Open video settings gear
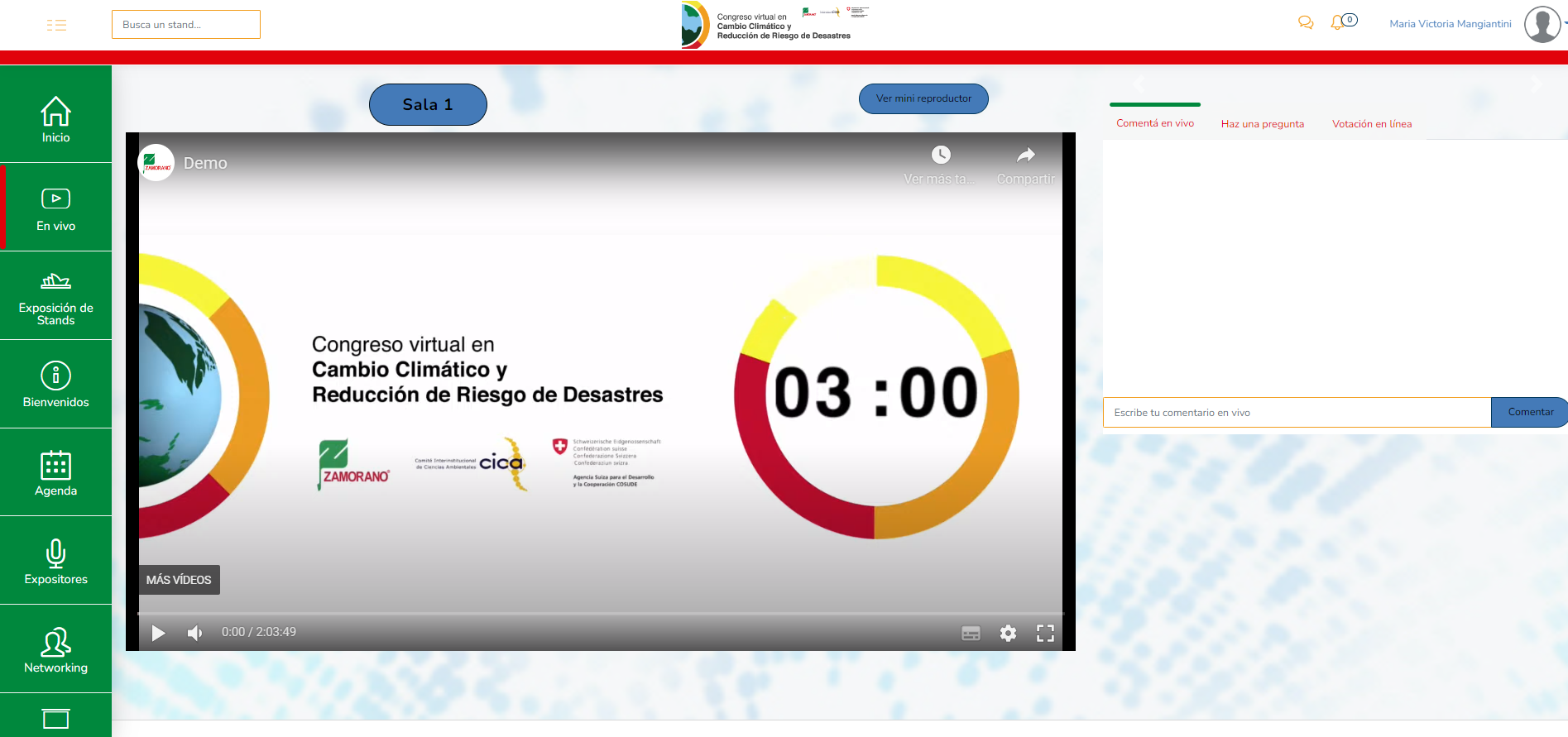This screenshot has height=737, width=1568. tap(1008, 634)
